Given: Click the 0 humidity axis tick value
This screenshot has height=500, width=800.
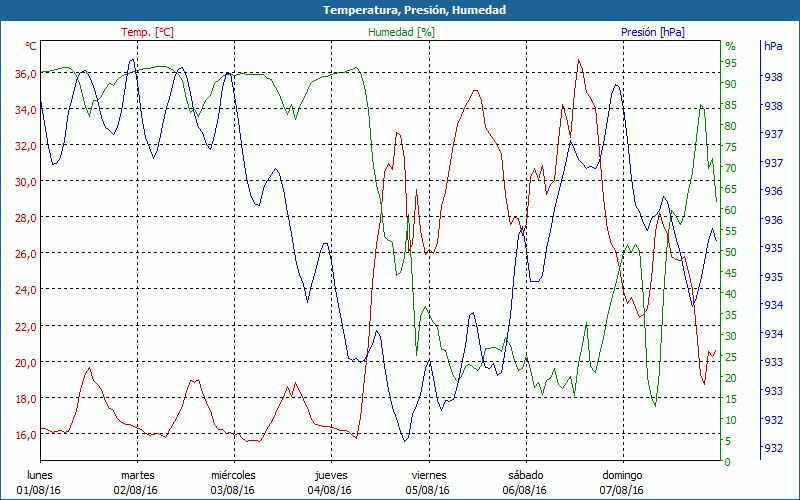Looking at the screenshot, I should [x=727, y=462].
